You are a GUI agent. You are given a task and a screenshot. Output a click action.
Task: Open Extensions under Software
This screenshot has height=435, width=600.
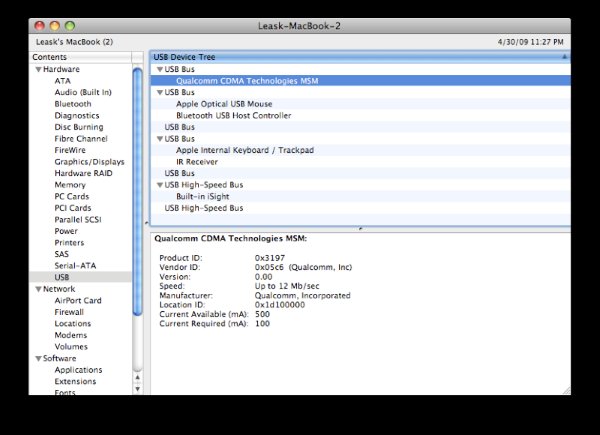tap(75, 381)
